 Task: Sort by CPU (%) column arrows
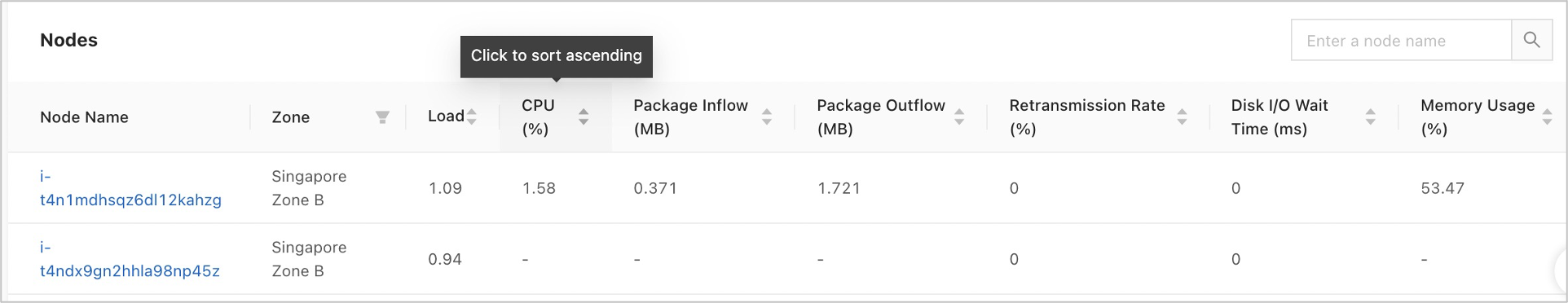[x=584, y=116]
